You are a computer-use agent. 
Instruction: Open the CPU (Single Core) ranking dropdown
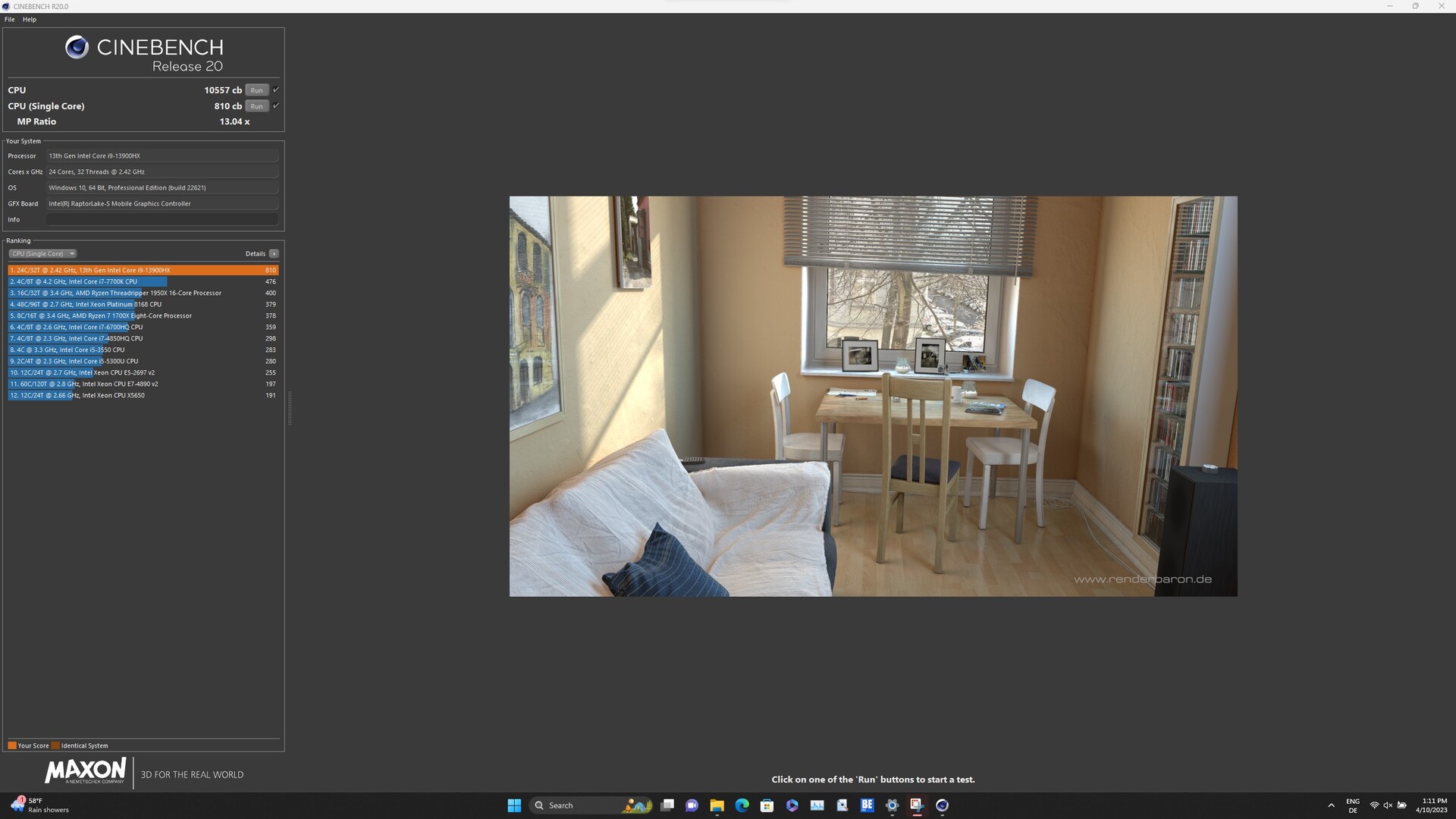[x=42, y=254]
